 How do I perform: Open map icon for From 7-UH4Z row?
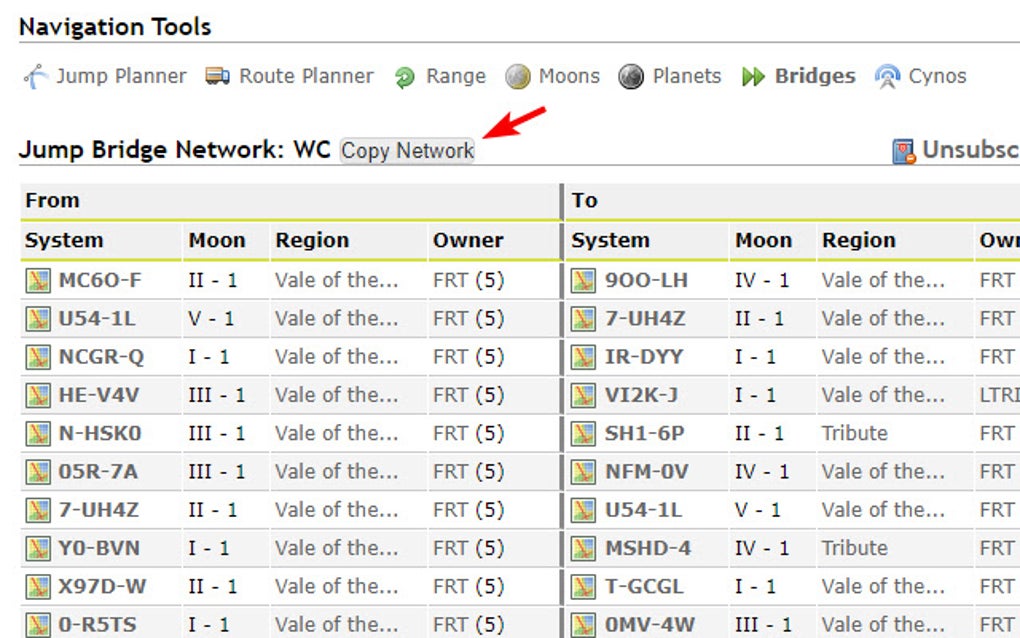coord(38,511)
